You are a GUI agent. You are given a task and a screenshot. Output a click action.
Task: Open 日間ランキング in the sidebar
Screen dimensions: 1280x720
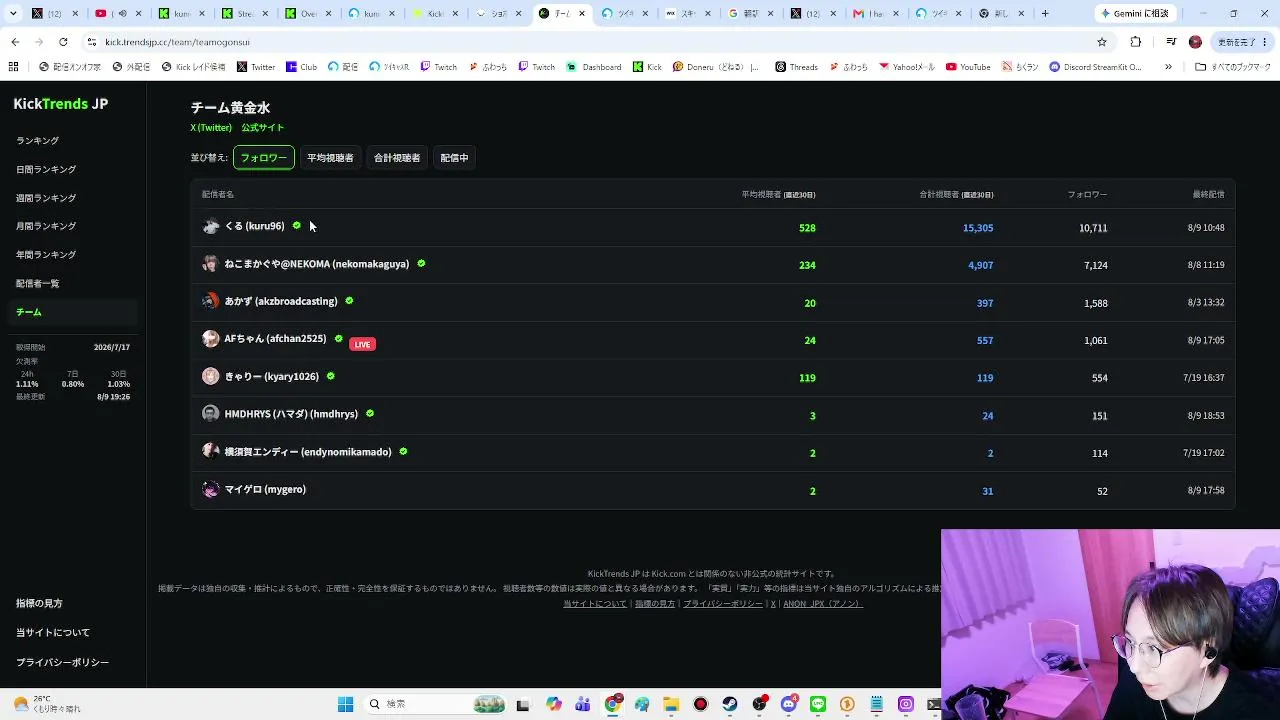click(46, 170)
